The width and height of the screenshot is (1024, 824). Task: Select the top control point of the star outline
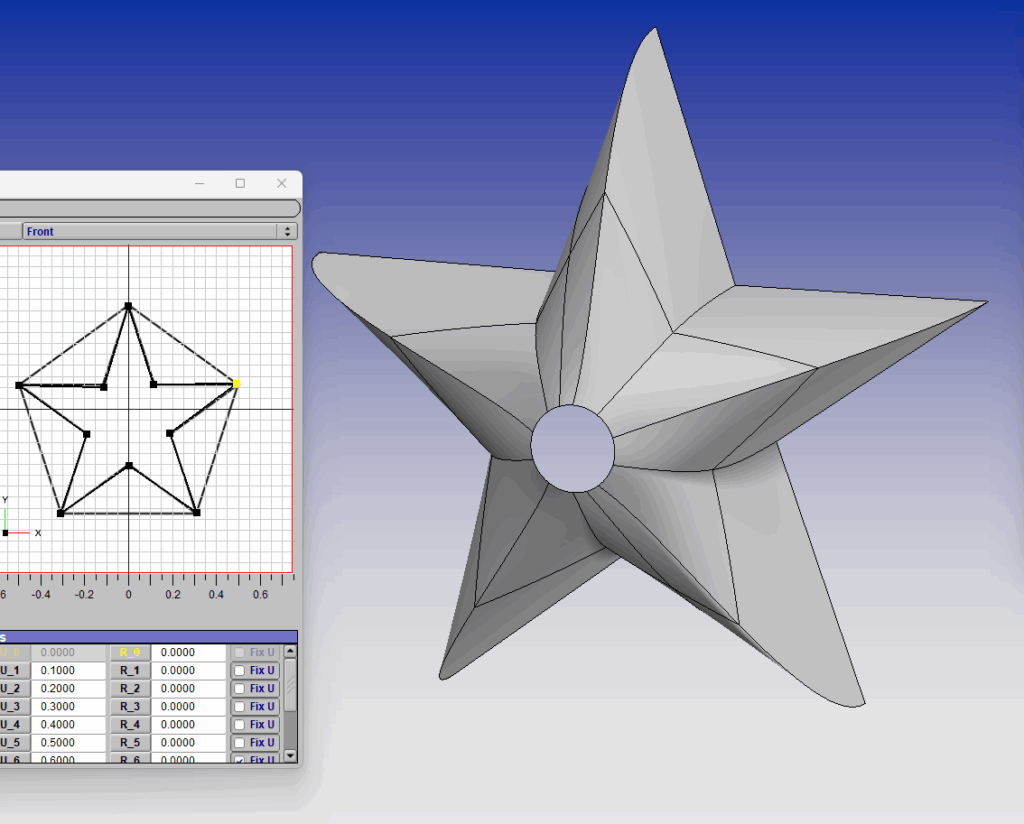pyautogui.click(x=128, y=305)
